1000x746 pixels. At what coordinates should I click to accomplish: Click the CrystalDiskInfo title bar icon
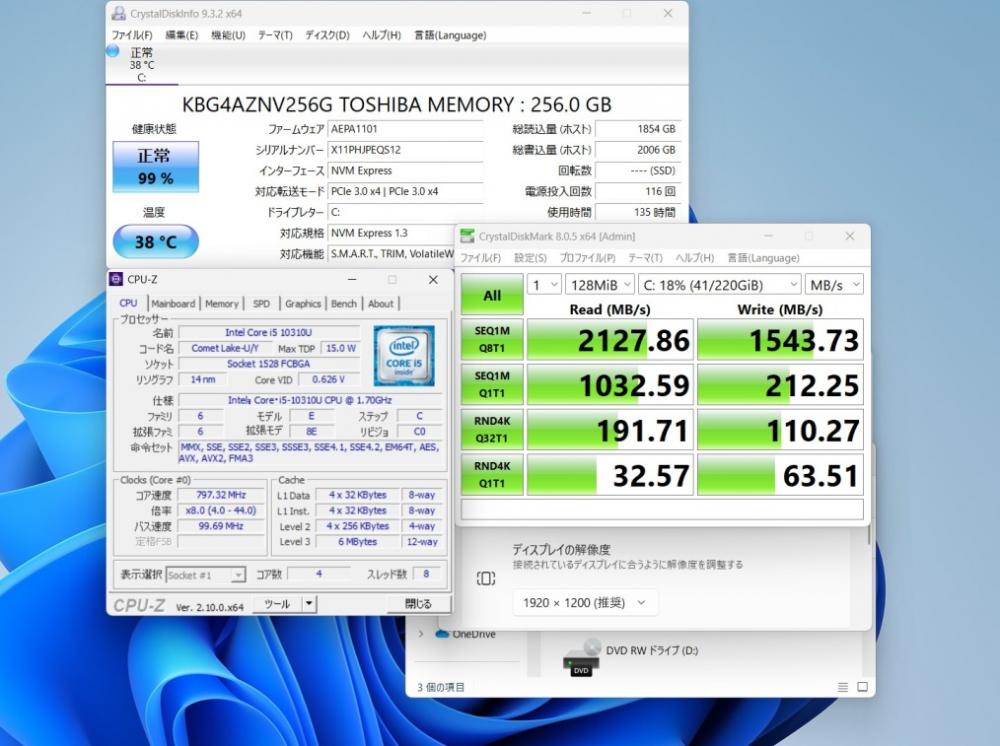tap(119, 13)
